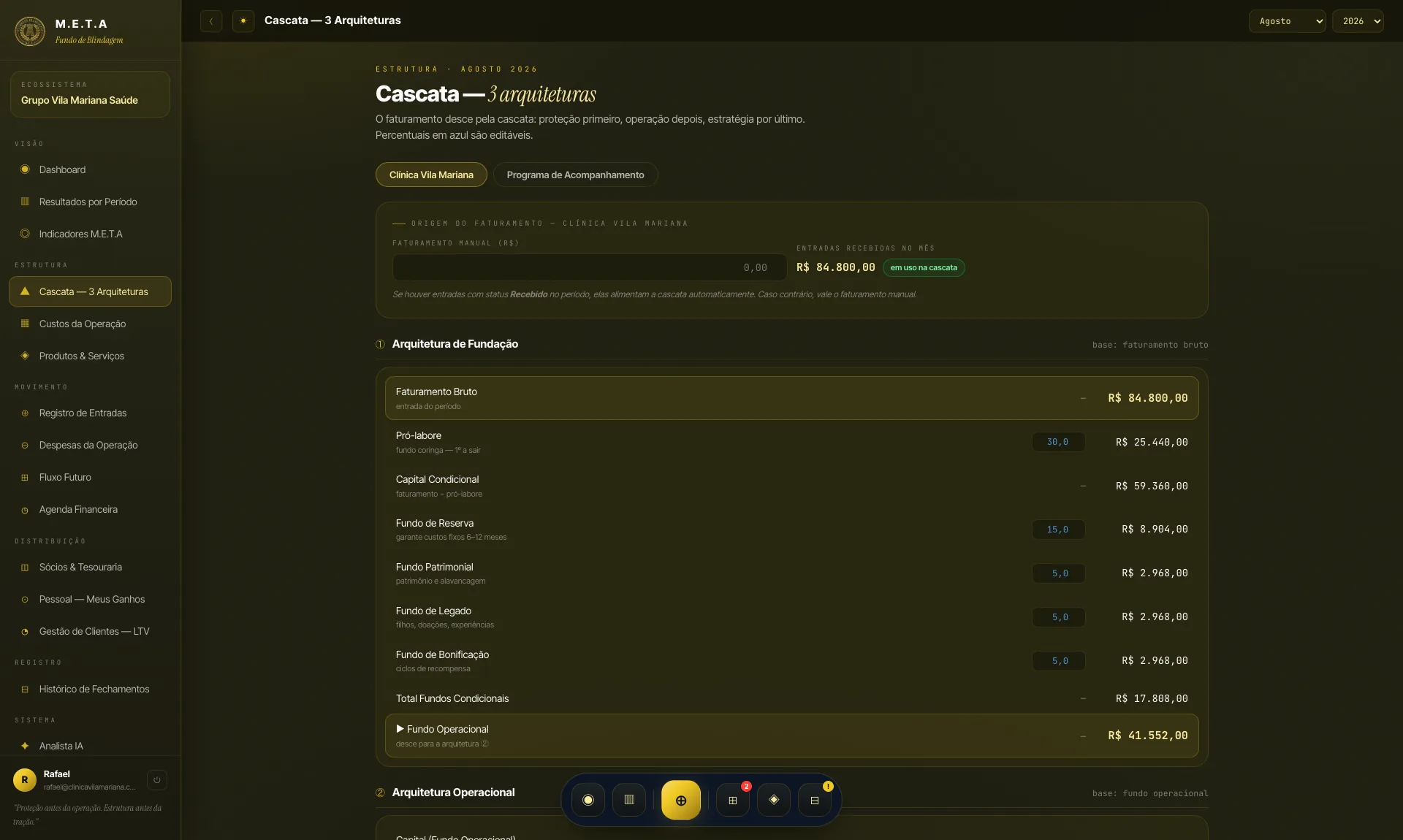Click the Agenda Financeira clock icon

[25, 510]
